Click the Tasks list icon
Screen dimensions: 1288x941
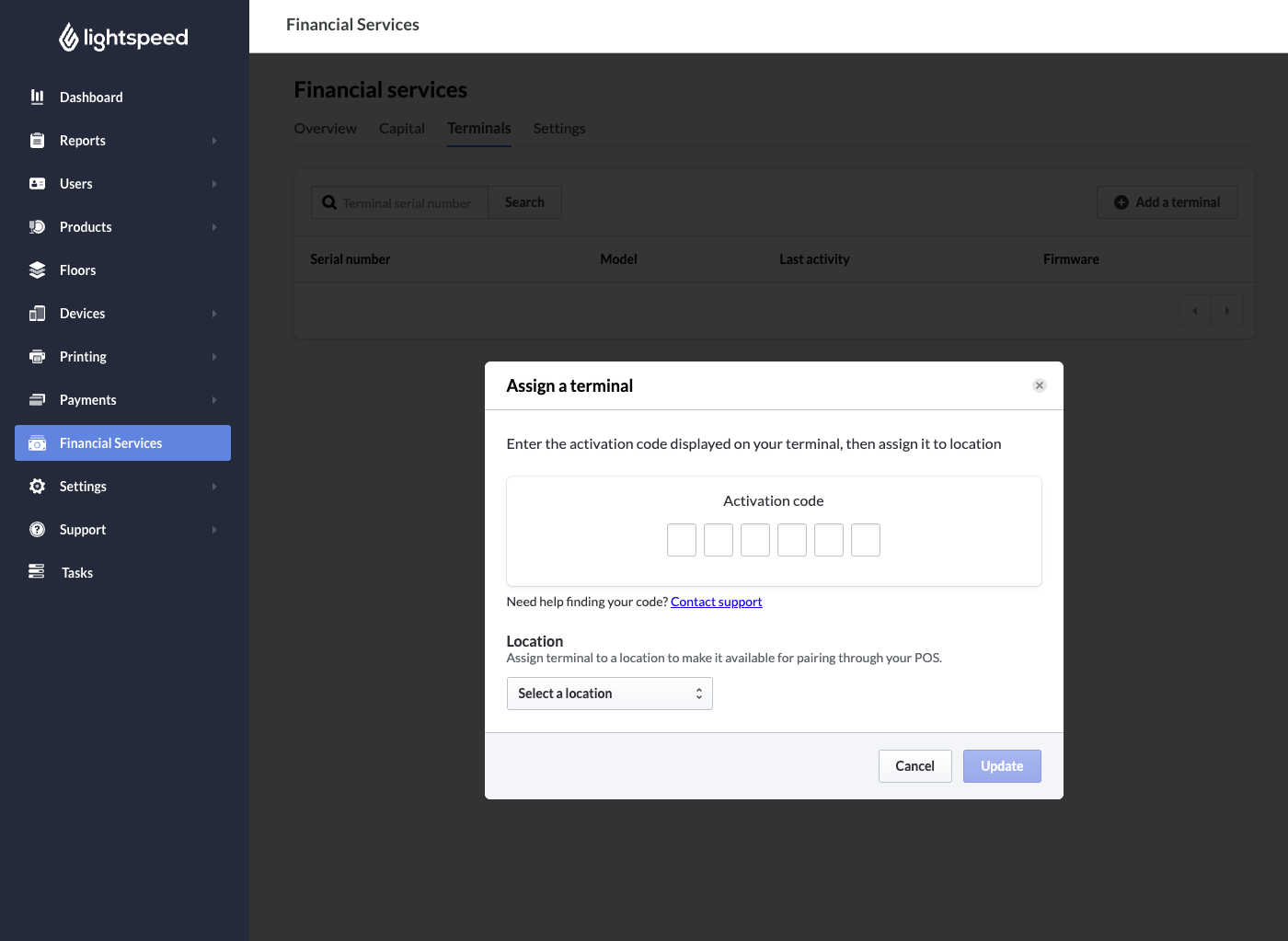37,572
